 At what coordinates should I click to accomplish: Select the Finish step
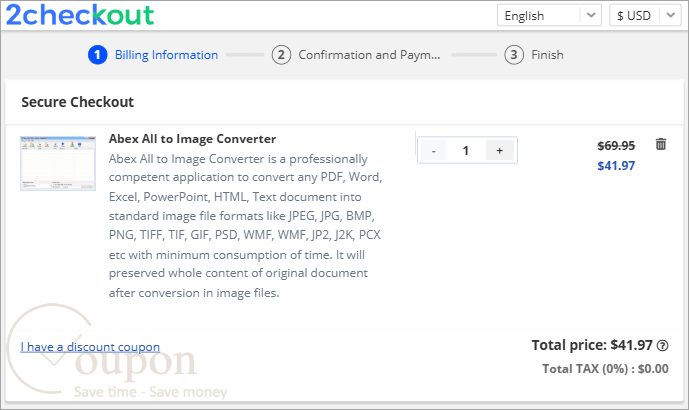click(547, 55)
